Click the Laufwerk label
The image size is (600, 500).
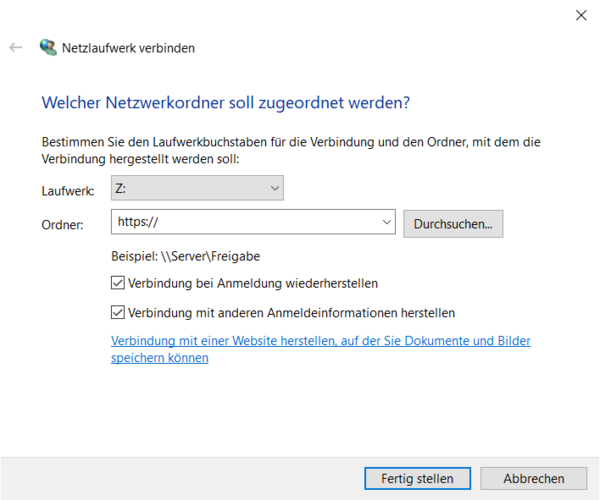point(68,191)
